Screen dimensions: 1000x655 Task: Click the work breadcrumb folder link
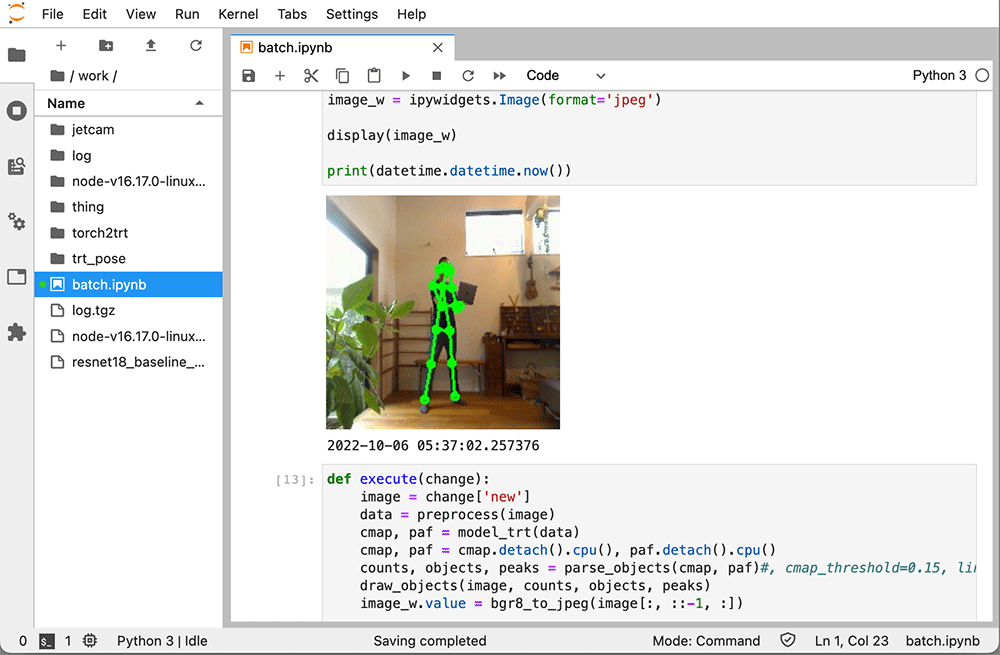[x=93, y=76]
